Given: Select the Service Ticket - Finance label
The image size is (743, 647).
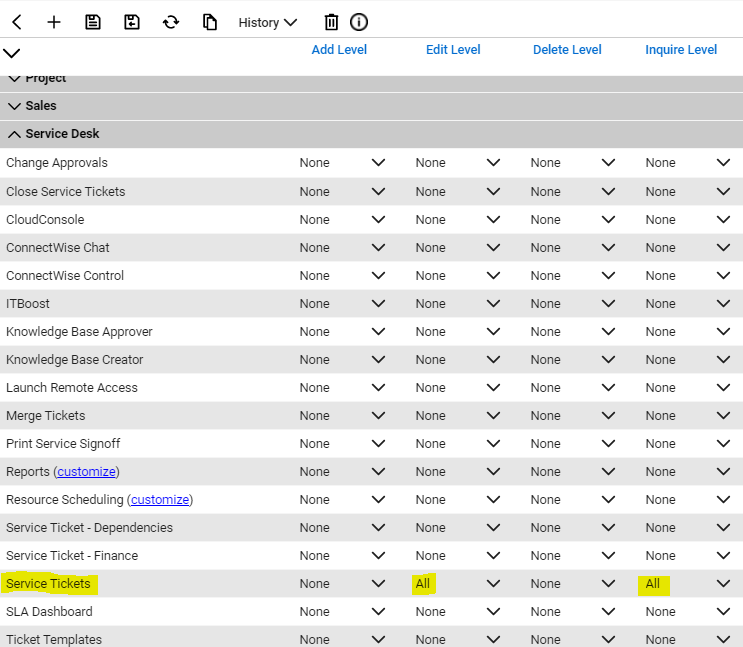Looking at the screenshot, I should [72, 556].
